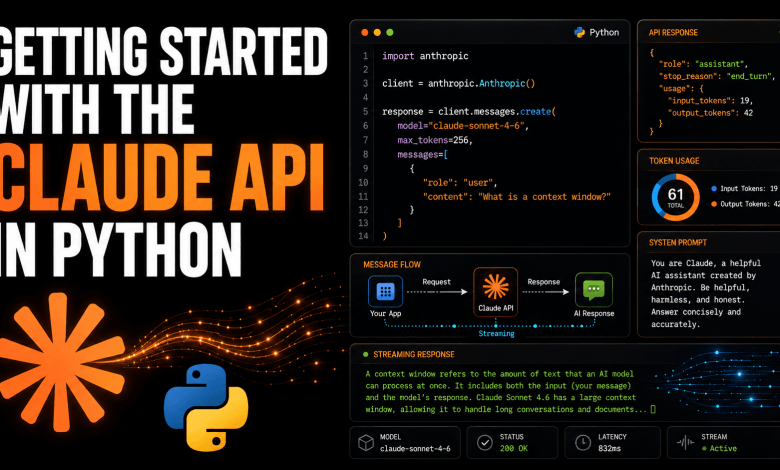Image resolution: width=780 pixels, height=470 pixels.
Task: Click the "usage": { line in API response
Action: pyautogui.click(x=681, y=89)
